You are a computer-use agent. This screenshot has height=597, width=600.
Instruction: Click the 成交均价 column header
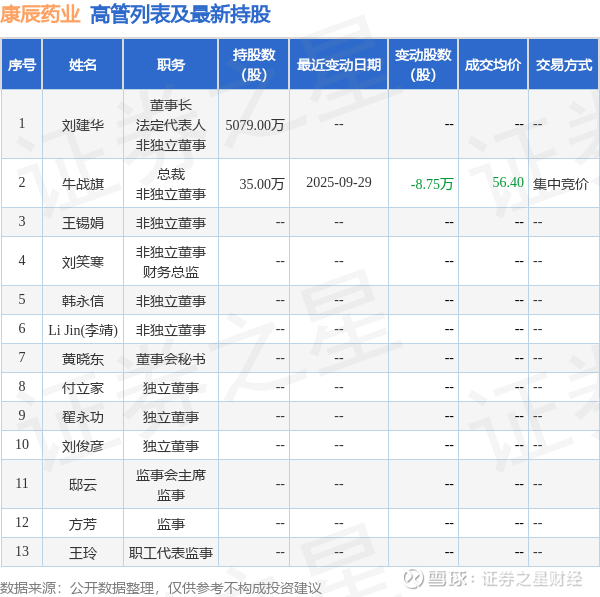pos(493,65)
